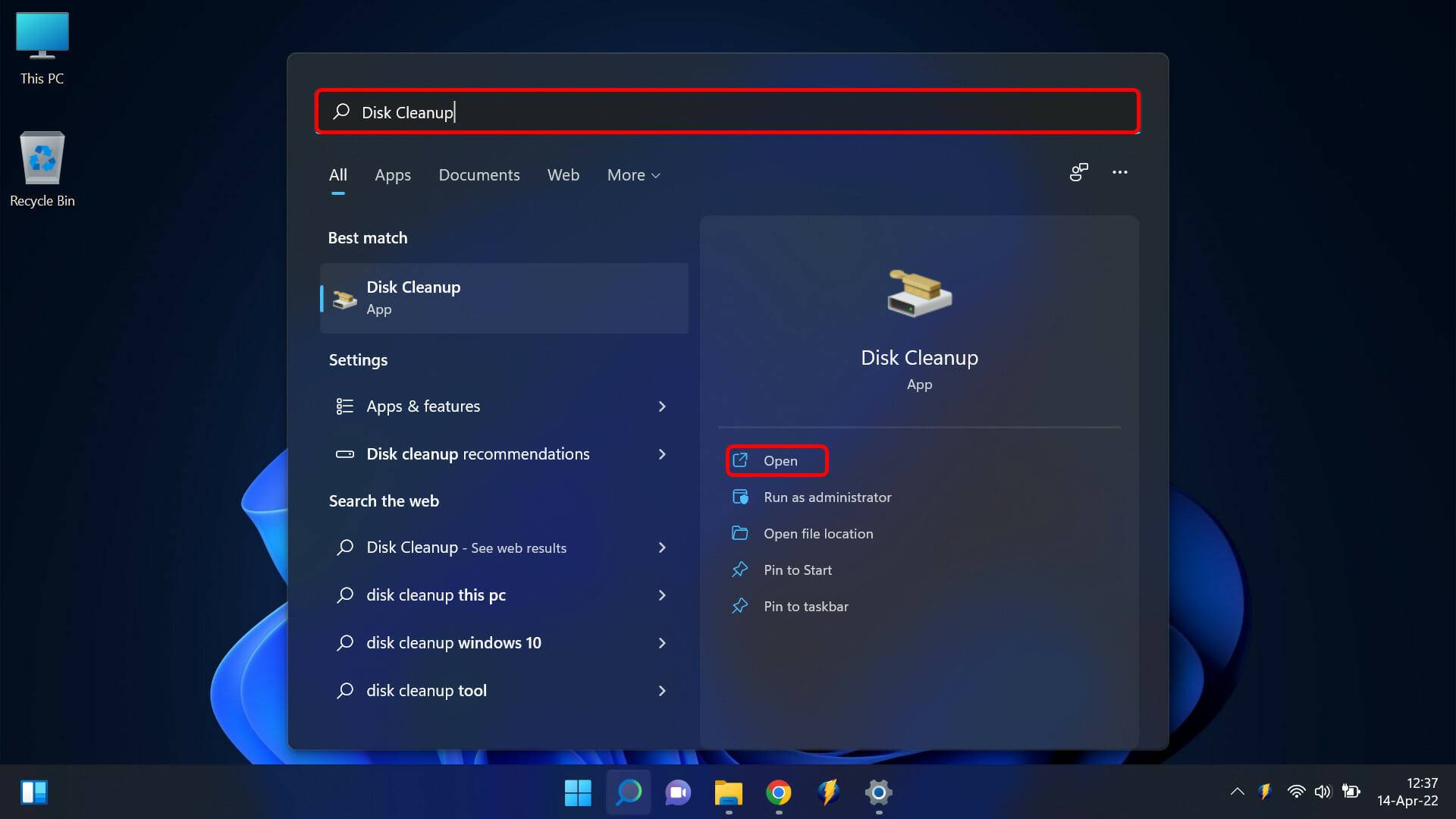Click the Run as administrator shield icon
Screen dimensions: 1456x819
click(740, 497)
